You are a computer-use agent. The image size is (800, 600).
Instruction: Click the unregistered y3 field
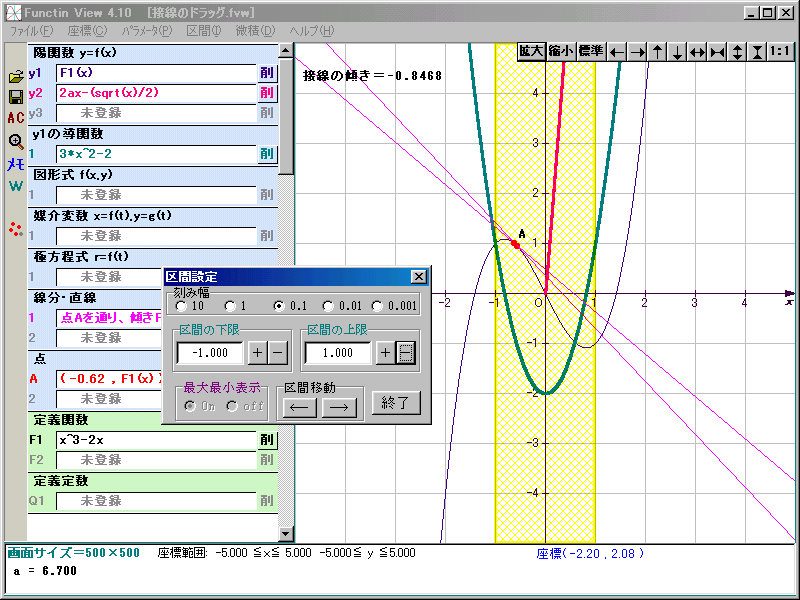pos(156,113)
